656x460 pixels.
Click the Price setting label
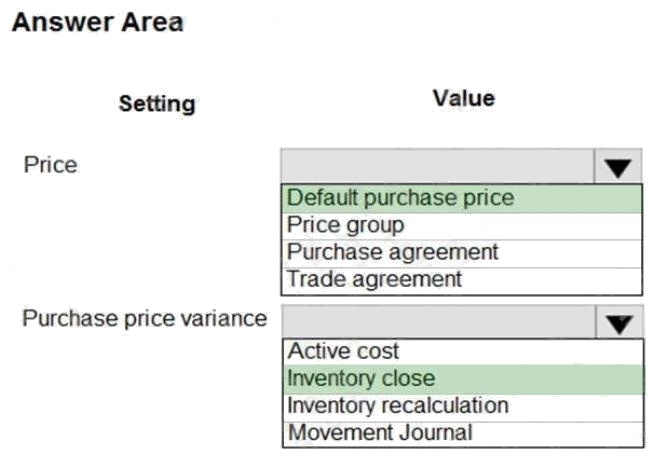pyautogui.click(x=50, y=164)
